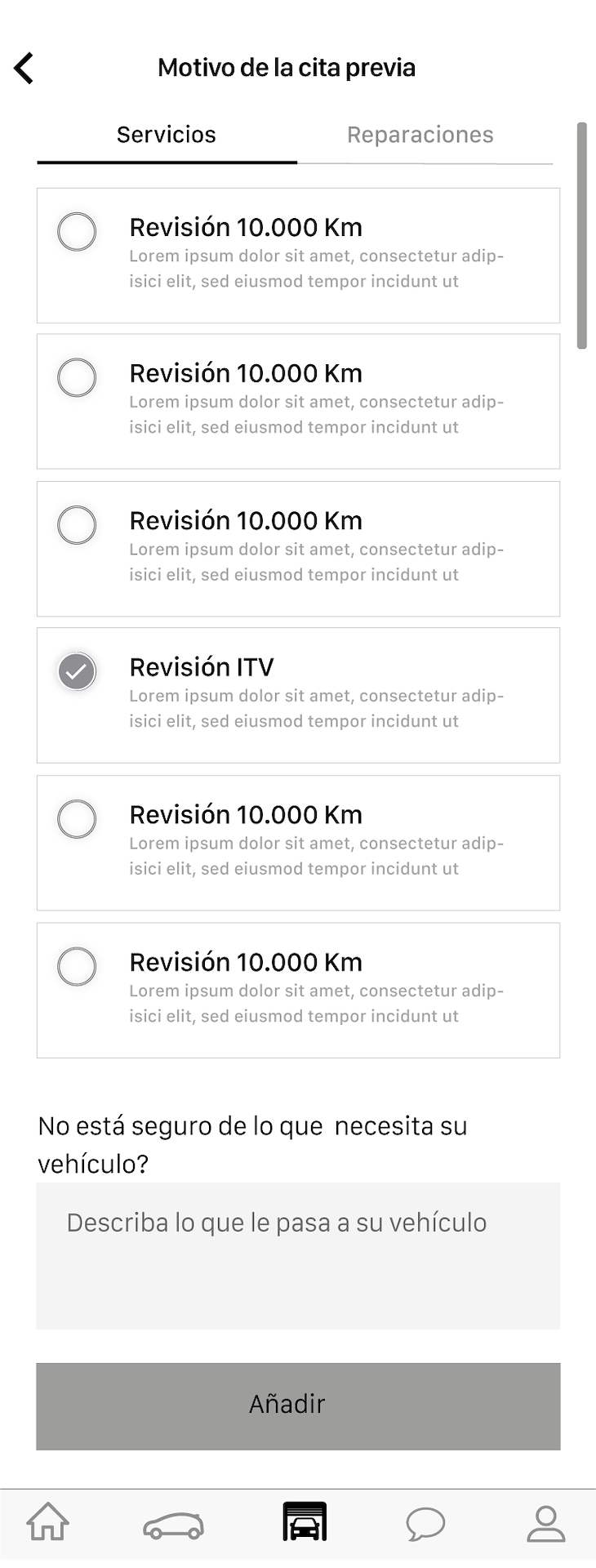
Task: Go back using the left chevron arrow
Action: (24, 69)
